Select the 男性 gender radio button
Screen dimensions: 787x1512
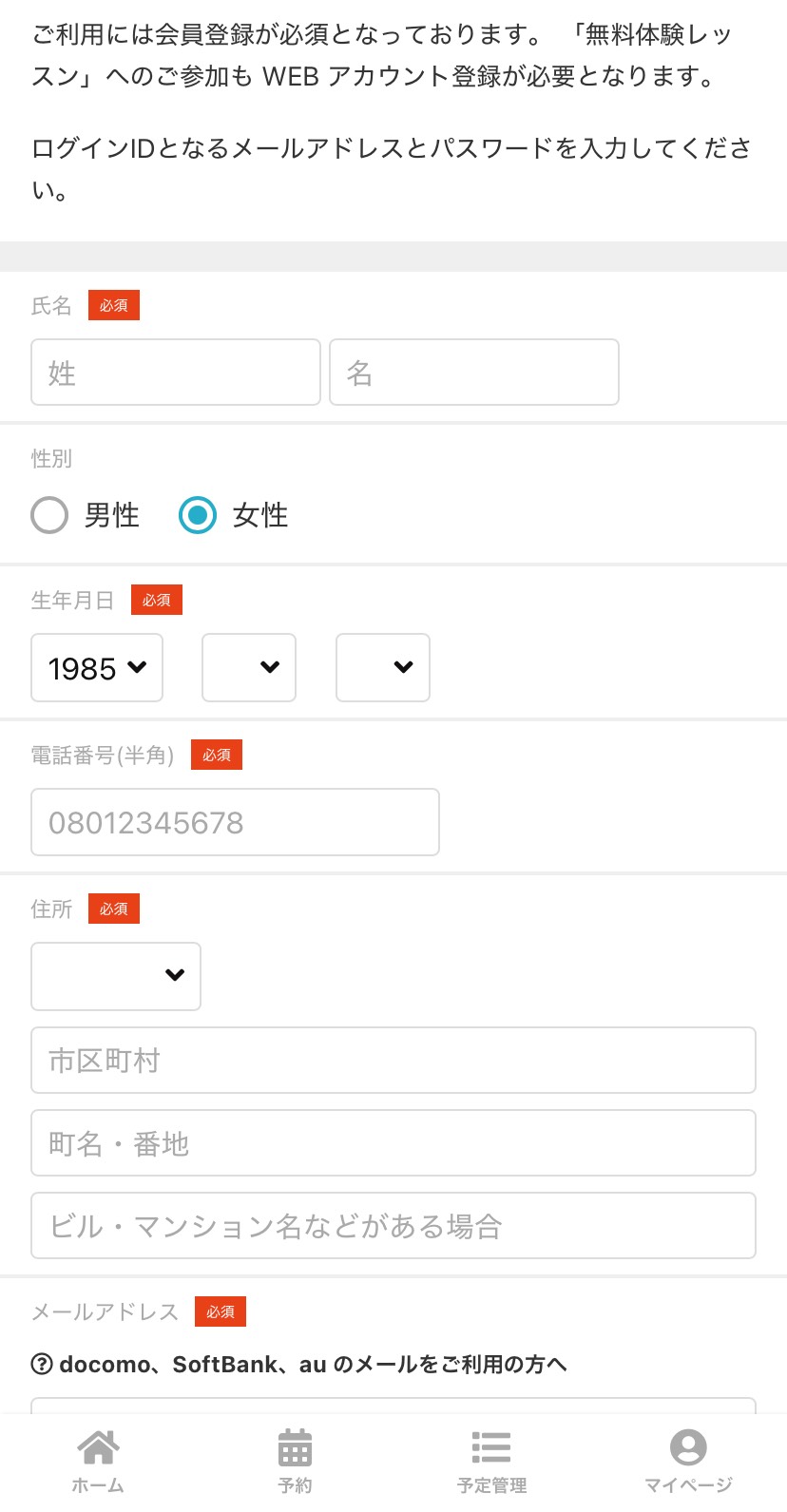click(x=49, y=514)
